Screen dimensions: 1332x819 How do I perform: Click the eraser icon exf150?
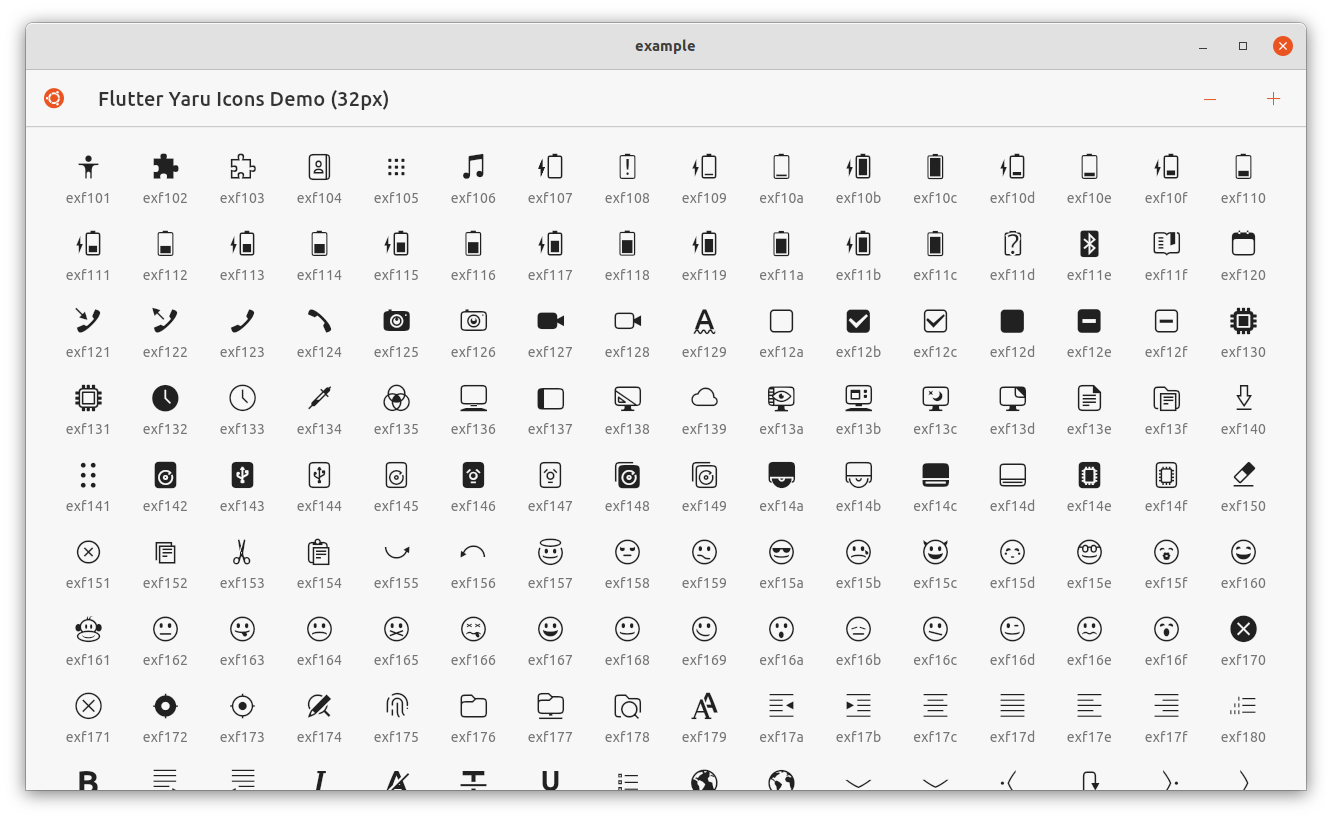1243,474
